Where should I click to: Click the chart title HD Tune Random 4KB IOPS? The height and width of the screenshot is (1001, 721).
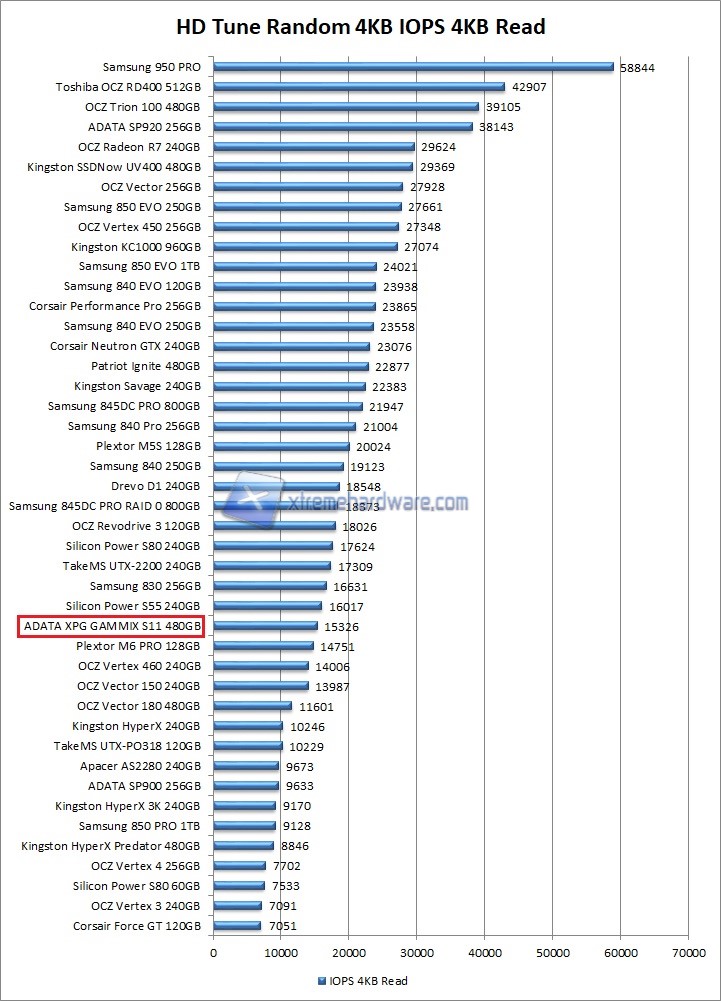pos(361,26)
